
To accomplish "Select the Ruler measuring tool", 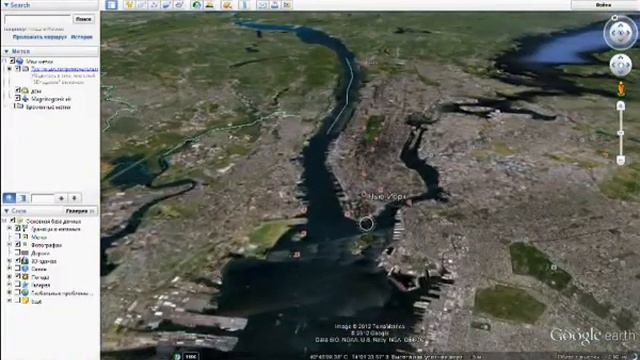I will [x=244, y=5].
